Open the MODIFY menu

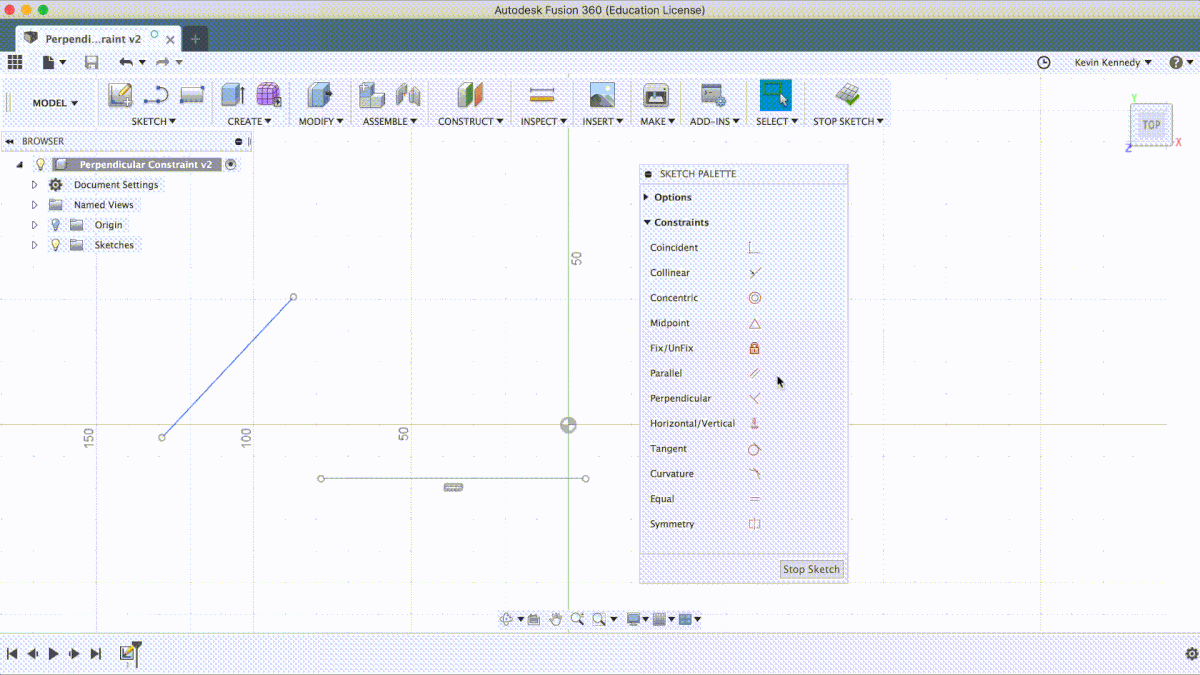coord(321,122)
